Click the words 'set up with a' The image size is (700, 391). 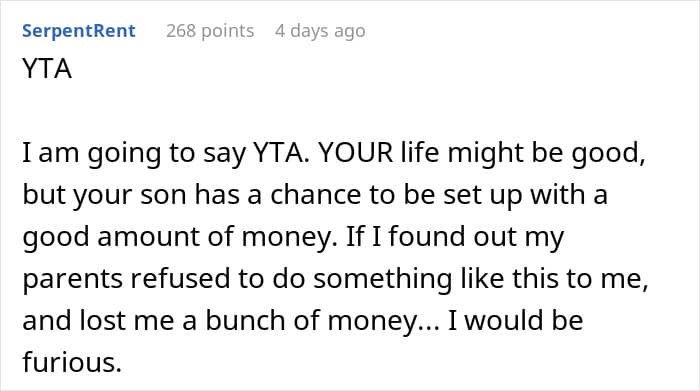pyautogui.click(x=525, y=195)
